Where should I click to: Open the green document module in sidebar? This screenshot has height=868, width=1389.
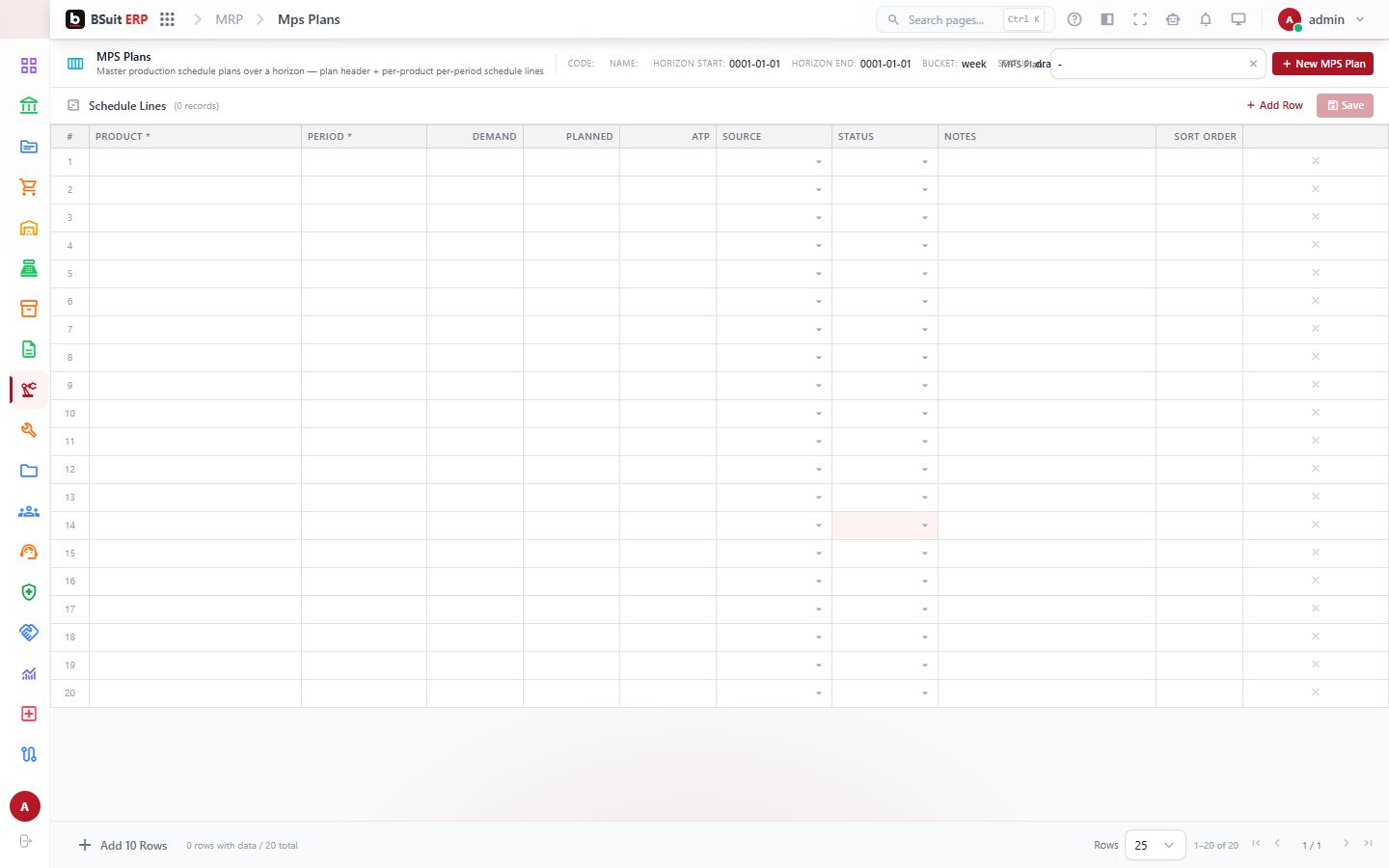tap(29, 349)
